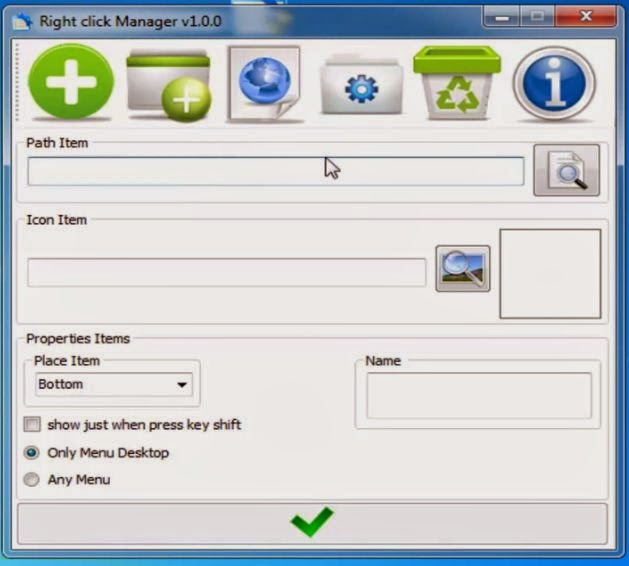Browse for file path with magnifier button

click(x=566, y=170)
